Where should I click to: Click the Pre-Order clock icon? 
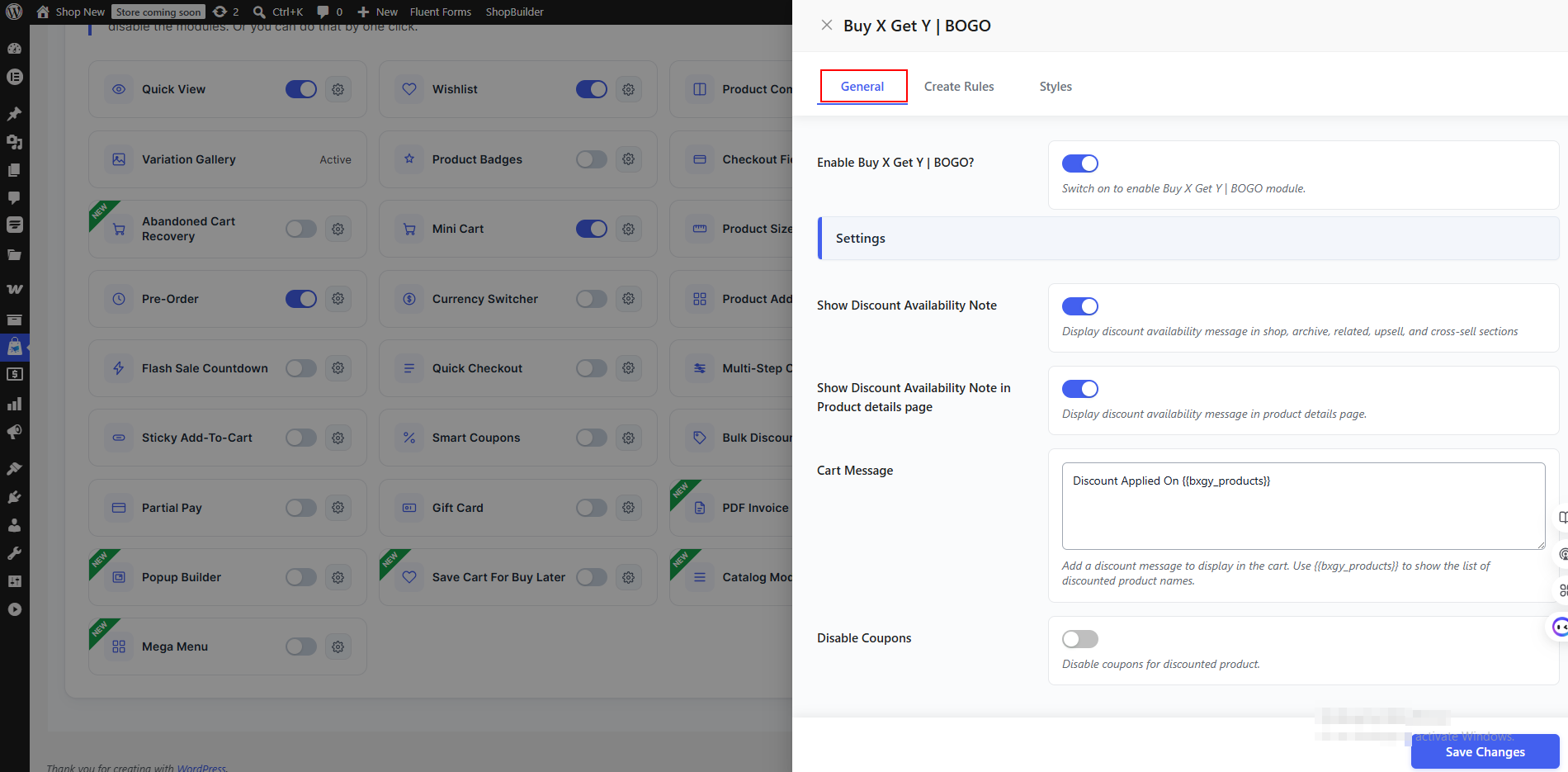[x=119, y=299]
